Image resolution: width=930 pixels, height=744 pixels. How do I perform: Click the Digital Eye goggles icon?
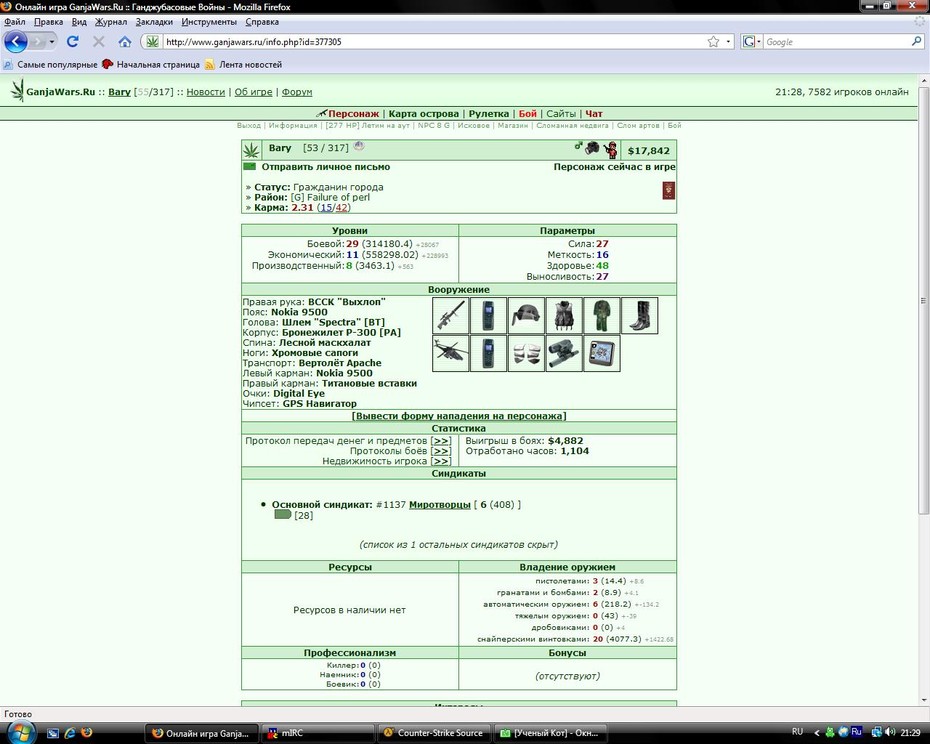click(564, 353)
